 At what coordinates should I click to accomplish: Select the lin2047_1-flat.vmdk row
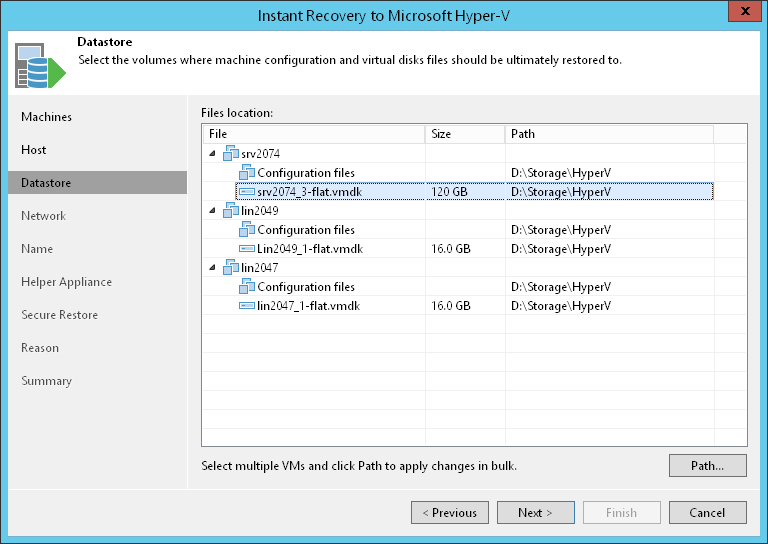point(309,306)
